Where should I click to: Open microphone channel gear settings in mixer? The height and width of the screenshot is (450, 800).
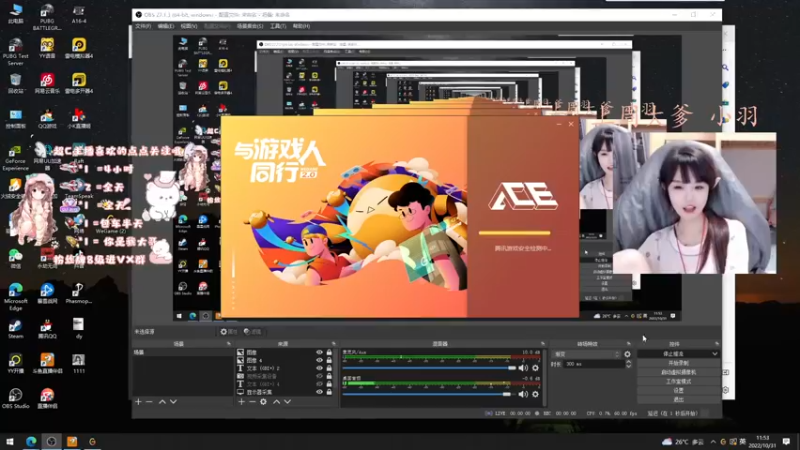pyautogui.click(x=535, y=368)
